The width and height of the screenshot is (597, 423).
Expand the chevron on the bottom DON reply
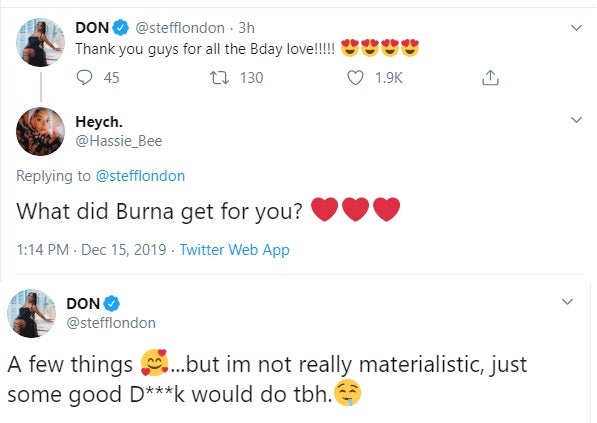point(567,302)
